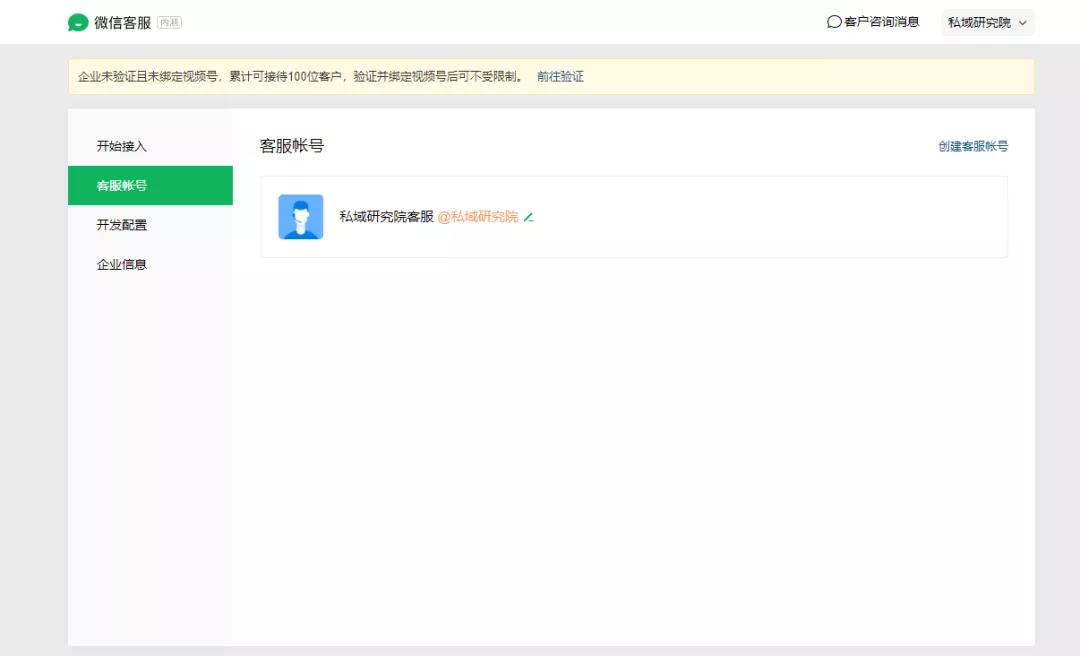
Task: Follow the 前往验证 verification link
Action: [x=560, y=77]
